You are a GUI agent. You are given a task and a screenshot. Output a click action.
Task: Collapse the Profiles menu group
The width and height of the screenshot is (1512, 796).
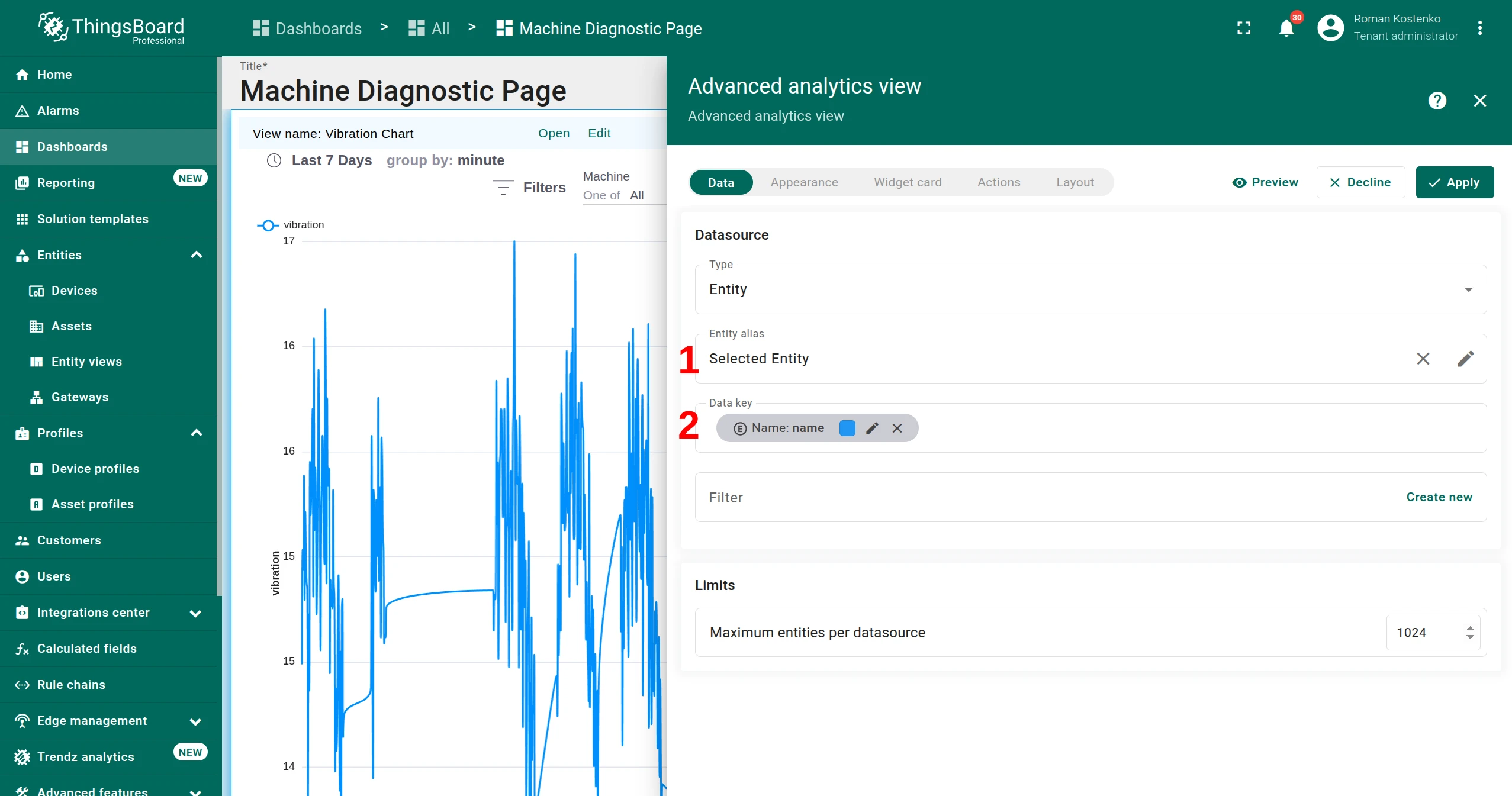[x=197, y=433]
